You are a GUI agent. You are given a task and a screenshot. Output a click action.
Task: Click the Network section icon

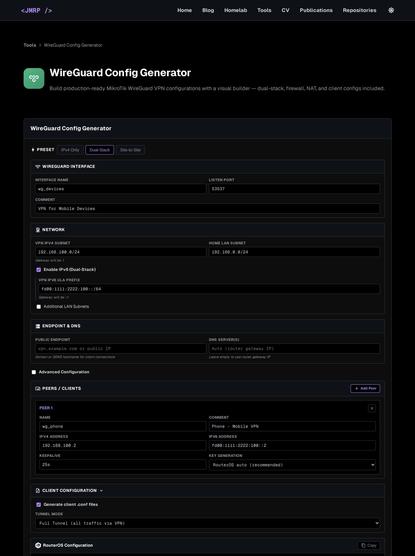(x=38, y=230)
